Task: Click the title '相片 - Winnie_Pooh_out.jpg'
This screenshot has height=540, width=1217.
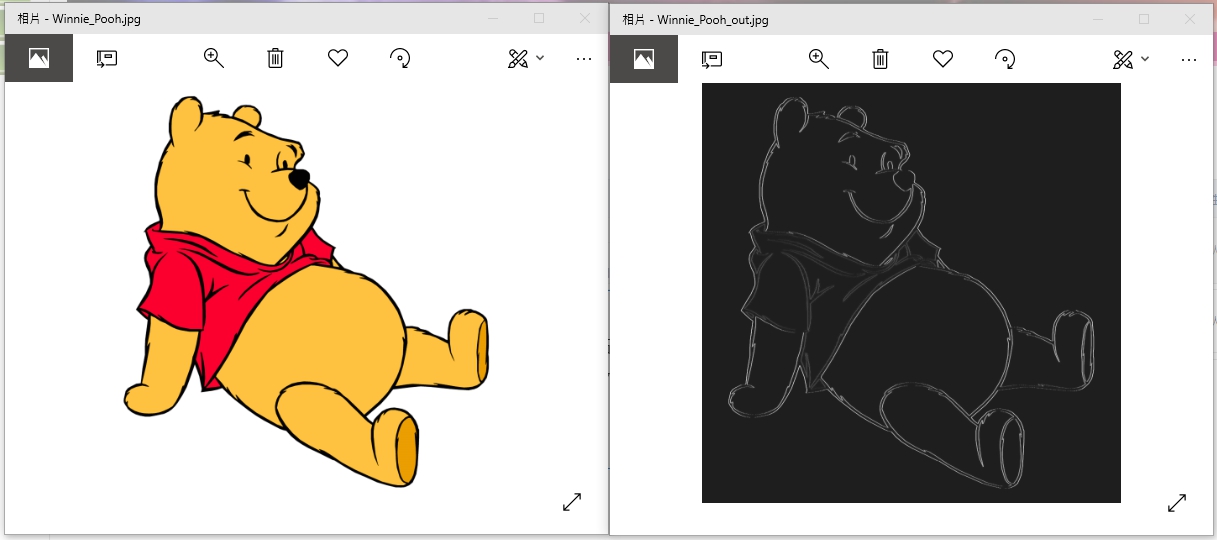Action: [x=695, y=20]
